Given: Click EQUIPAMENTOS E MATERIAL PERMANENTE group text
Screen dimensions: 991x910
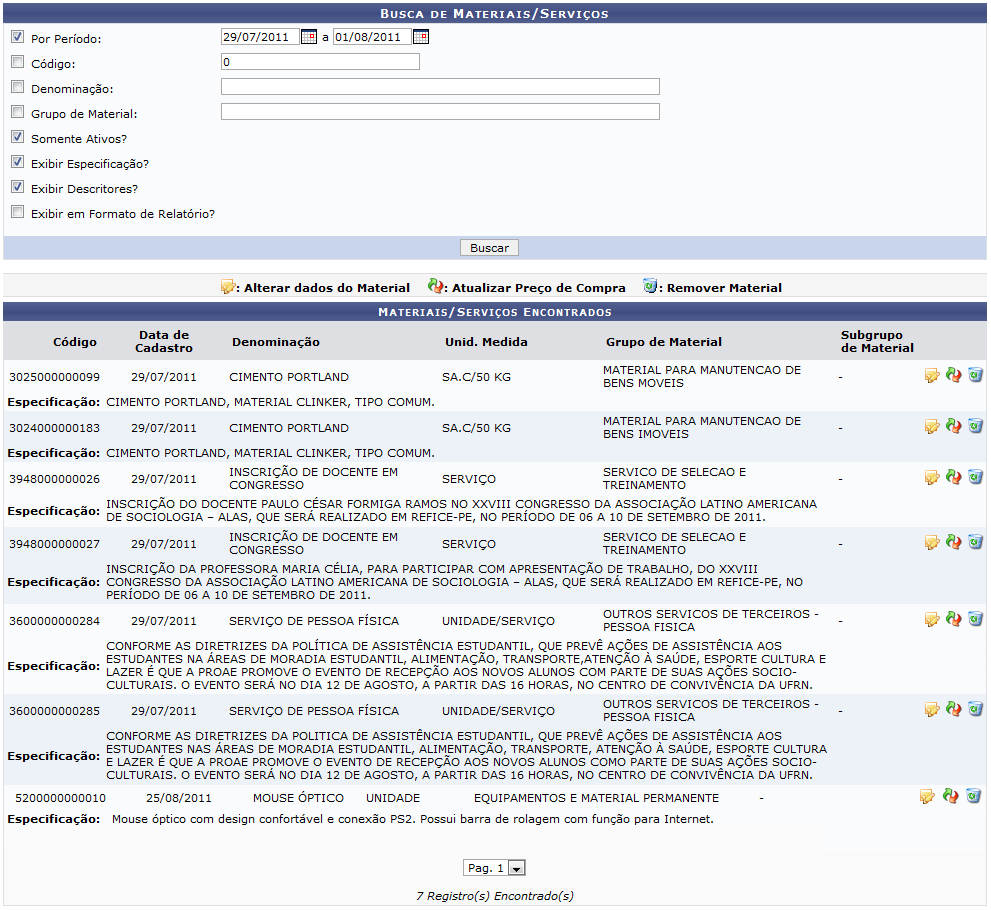Looking at the screenshot, I should (x=597, y=798).
